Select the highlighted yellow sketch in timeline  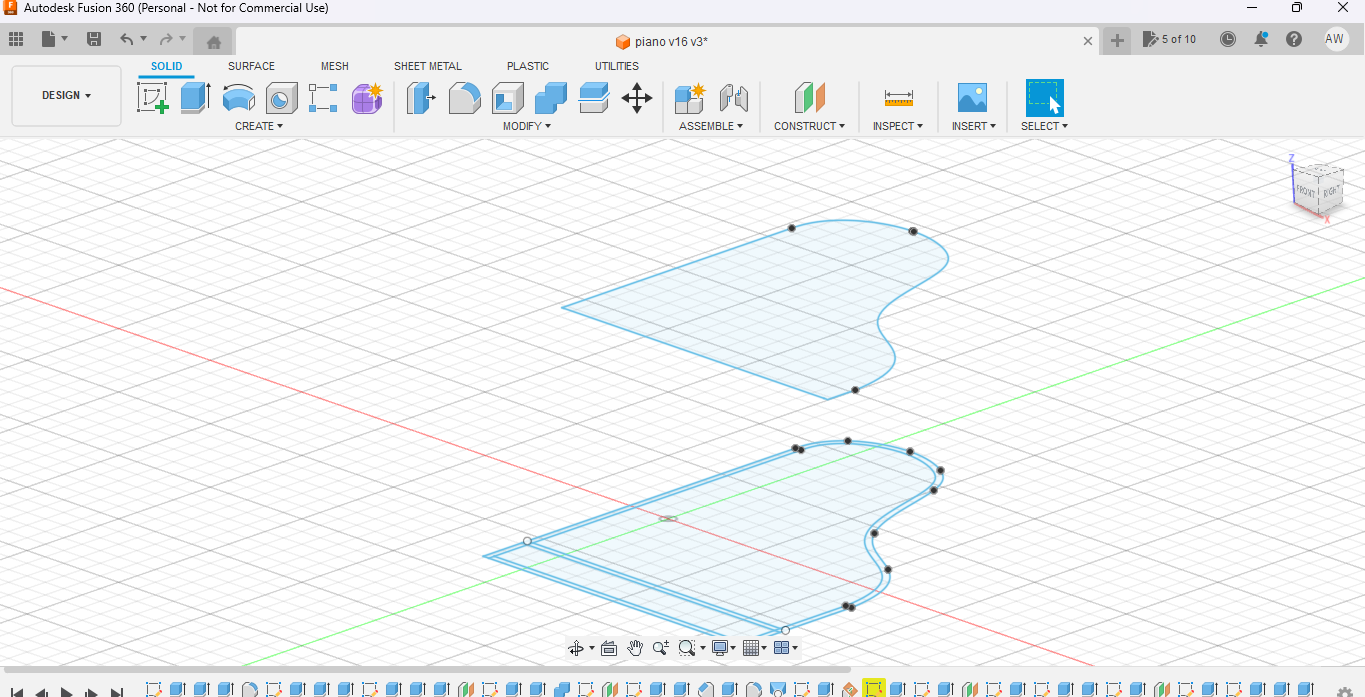pyautogui.click(x=874, y=689)
